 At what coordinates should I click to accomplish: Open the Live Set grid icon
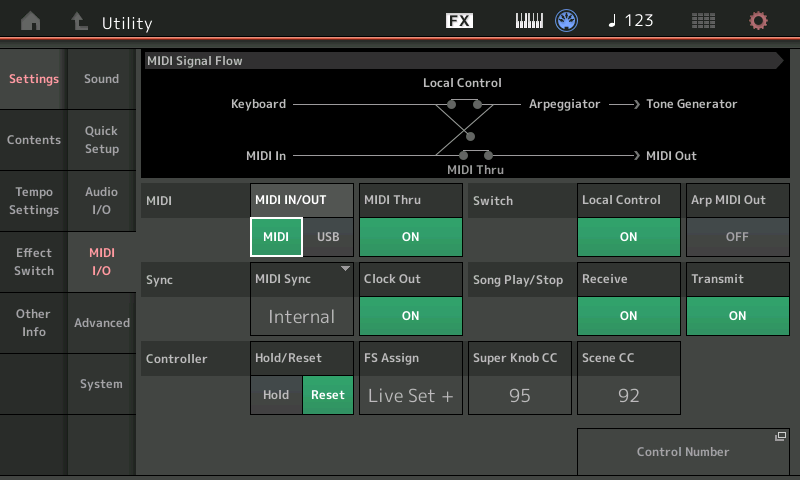coord(703,21)
